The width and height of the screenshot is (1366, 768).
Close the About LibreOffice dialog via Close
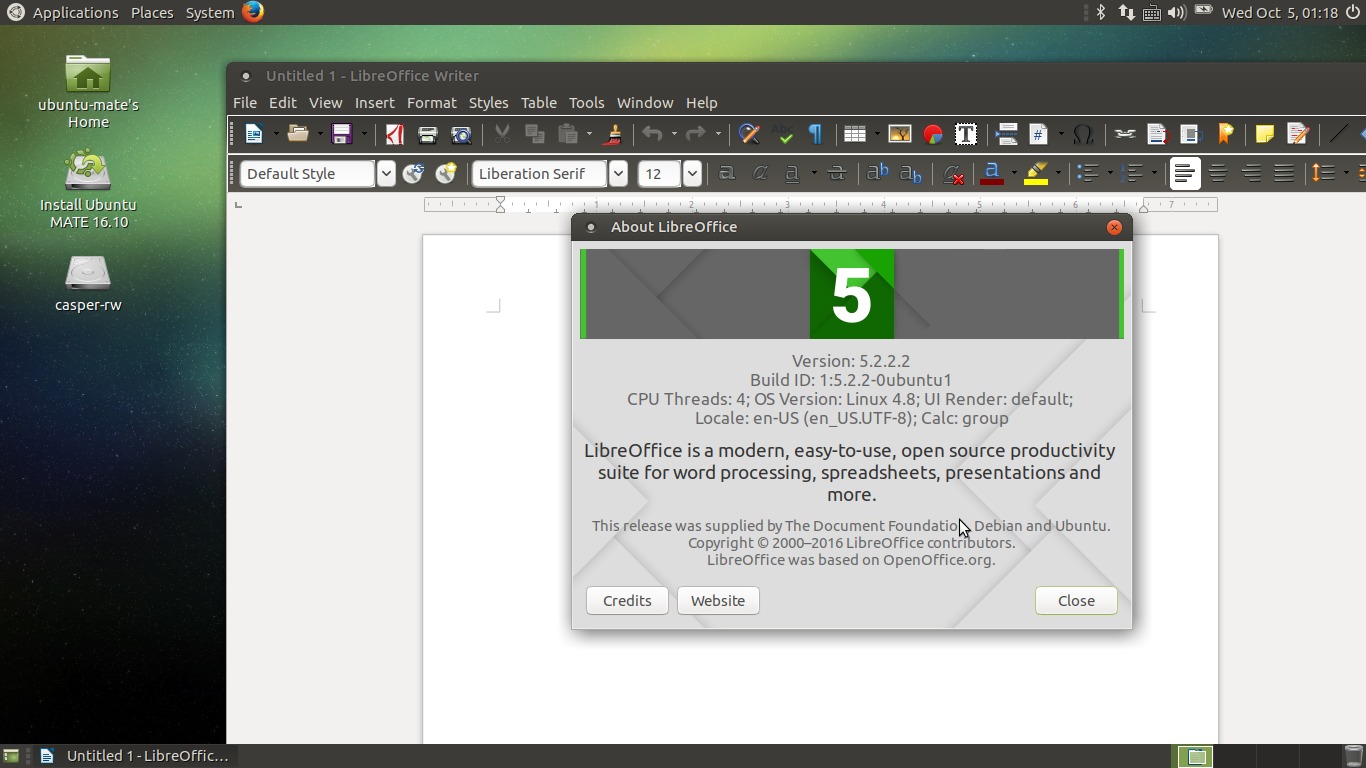click(x=1076, y=600)
